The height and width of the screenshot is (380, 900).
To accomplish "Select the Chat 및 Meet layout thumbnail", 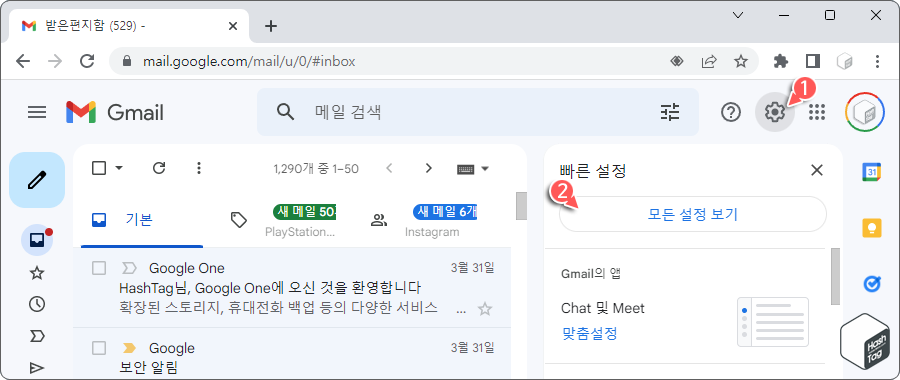I will [773, 322].
